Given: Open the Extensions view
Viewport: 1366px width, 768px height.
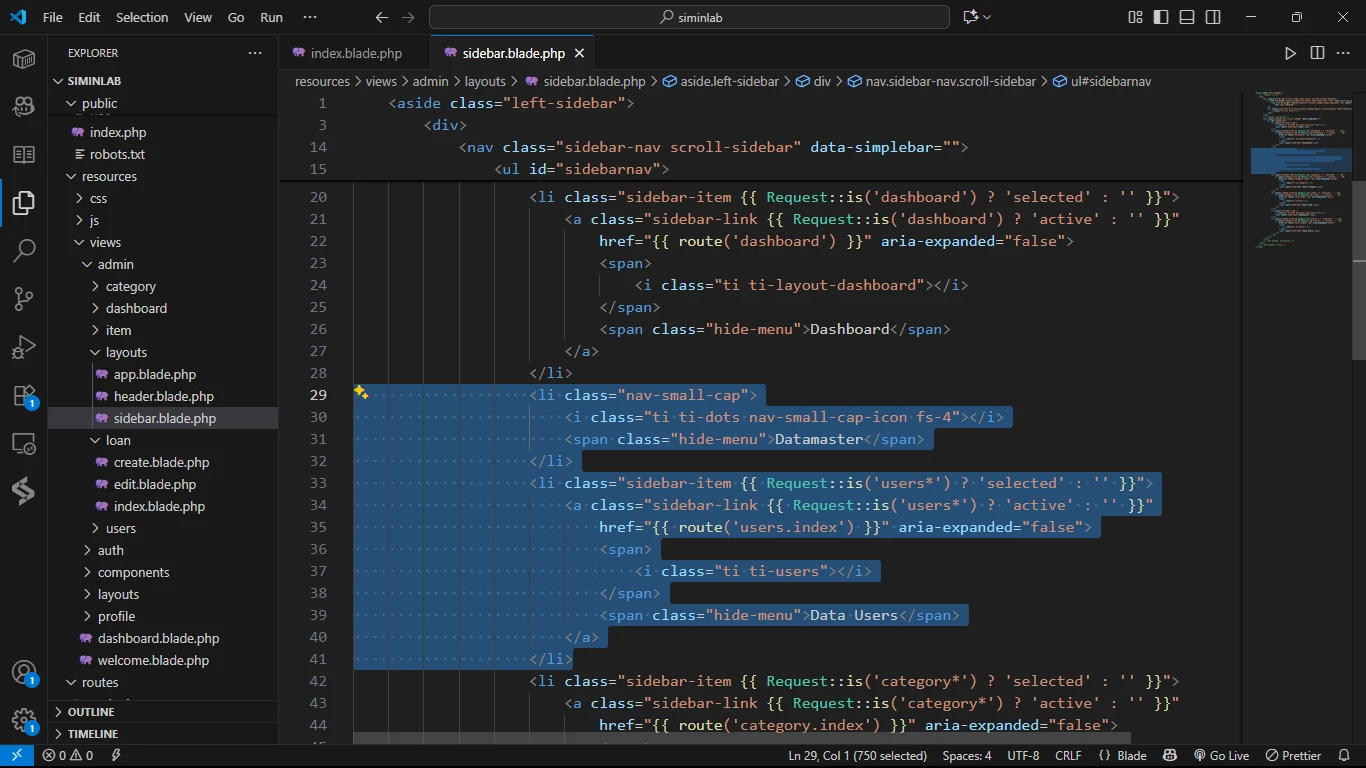Looking at the screenshot, I should coord(24,396).
